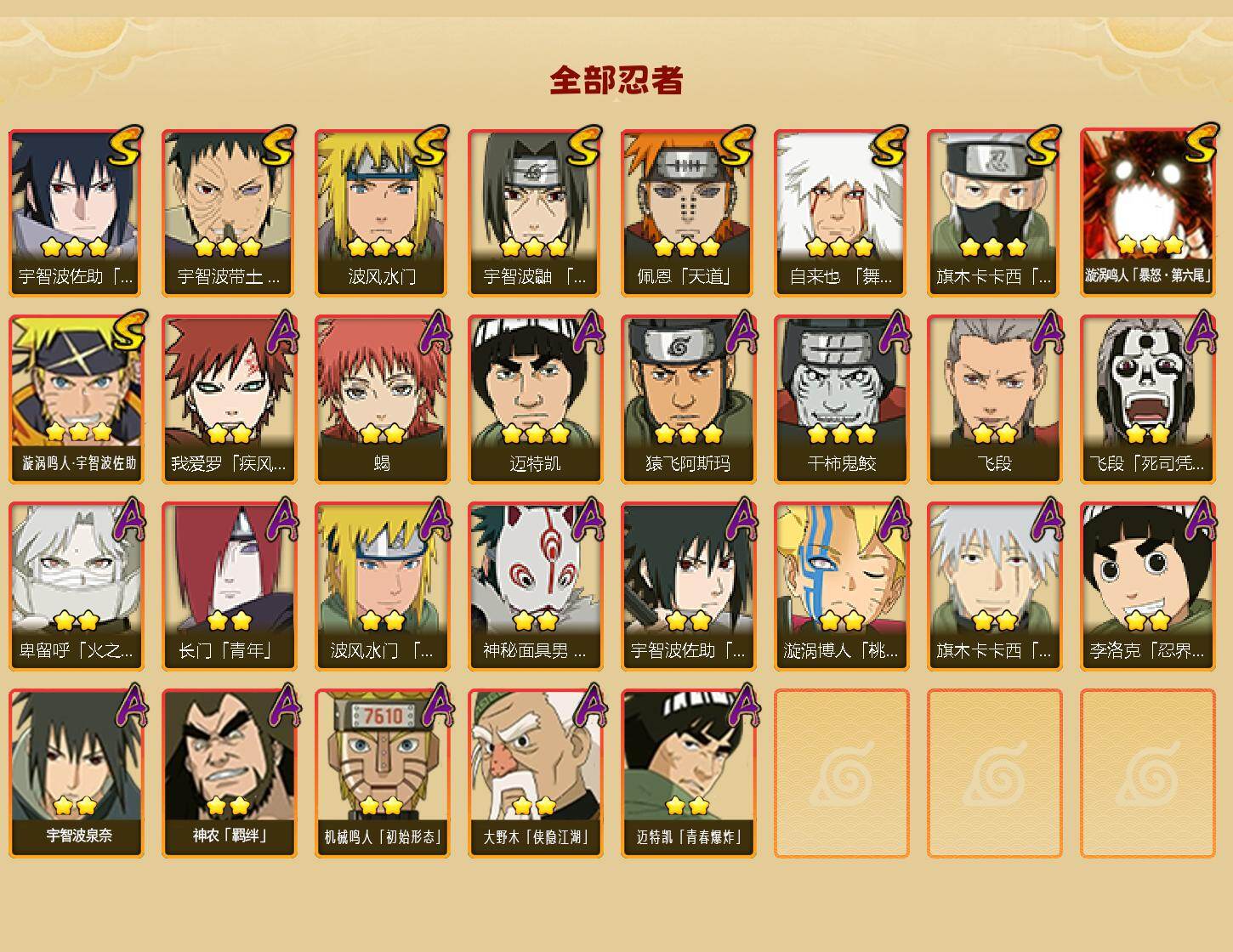Select the 机械鸣人「初始形态」 card
Image resolution: width=1233 pixels, height=952 pixels.
382,773
